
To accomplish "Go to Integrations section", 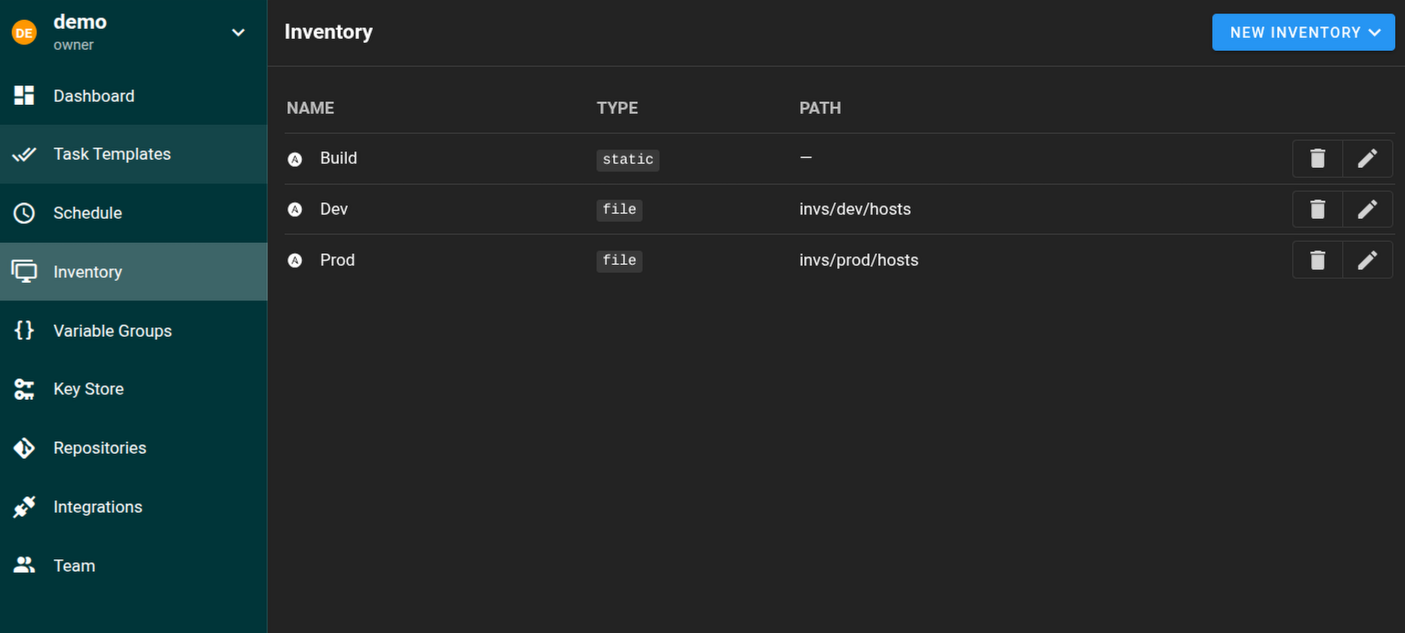I will 98,507.
